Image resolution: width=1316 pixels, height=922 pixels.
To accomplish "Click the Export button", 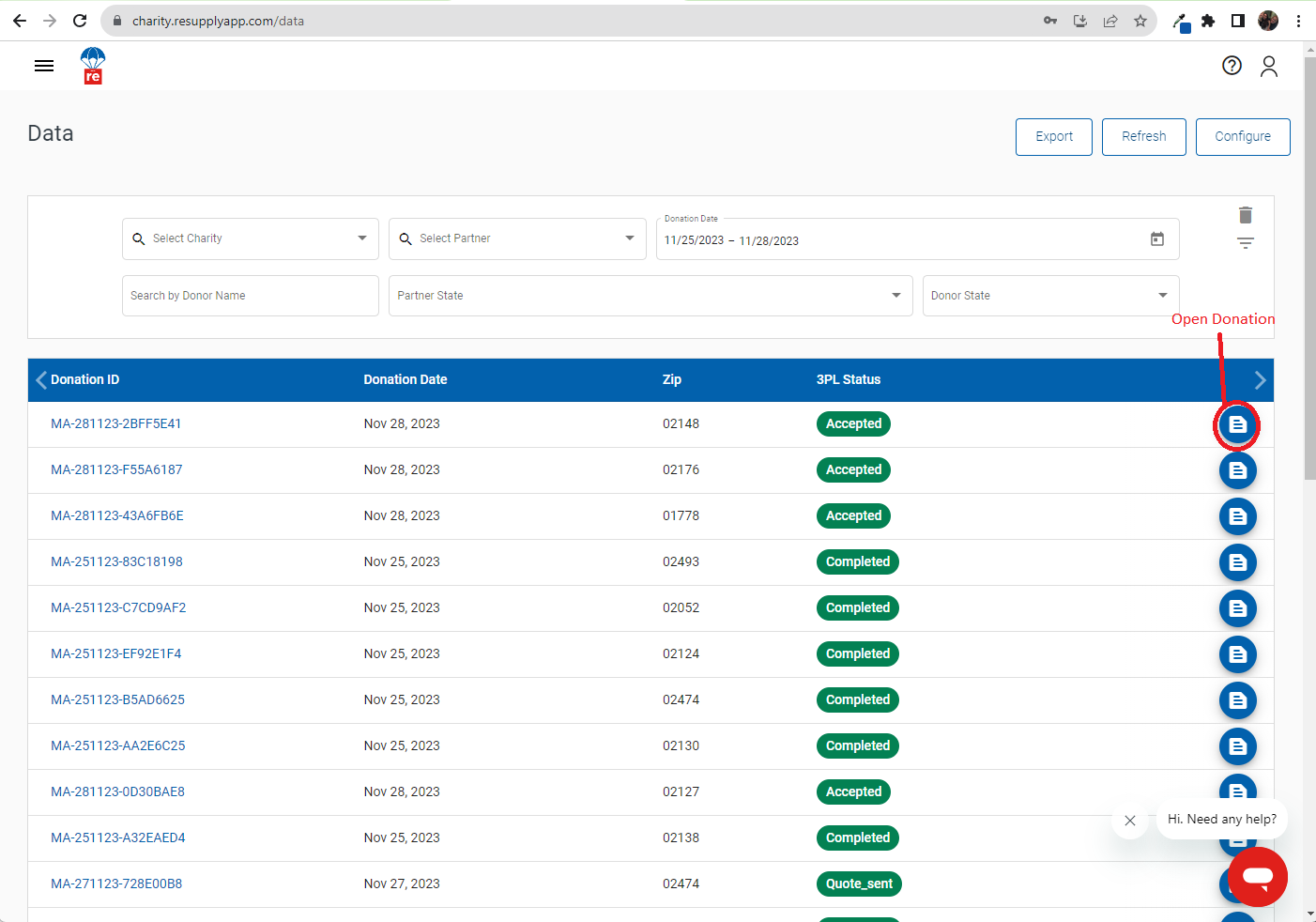I will coord(1054,137).
